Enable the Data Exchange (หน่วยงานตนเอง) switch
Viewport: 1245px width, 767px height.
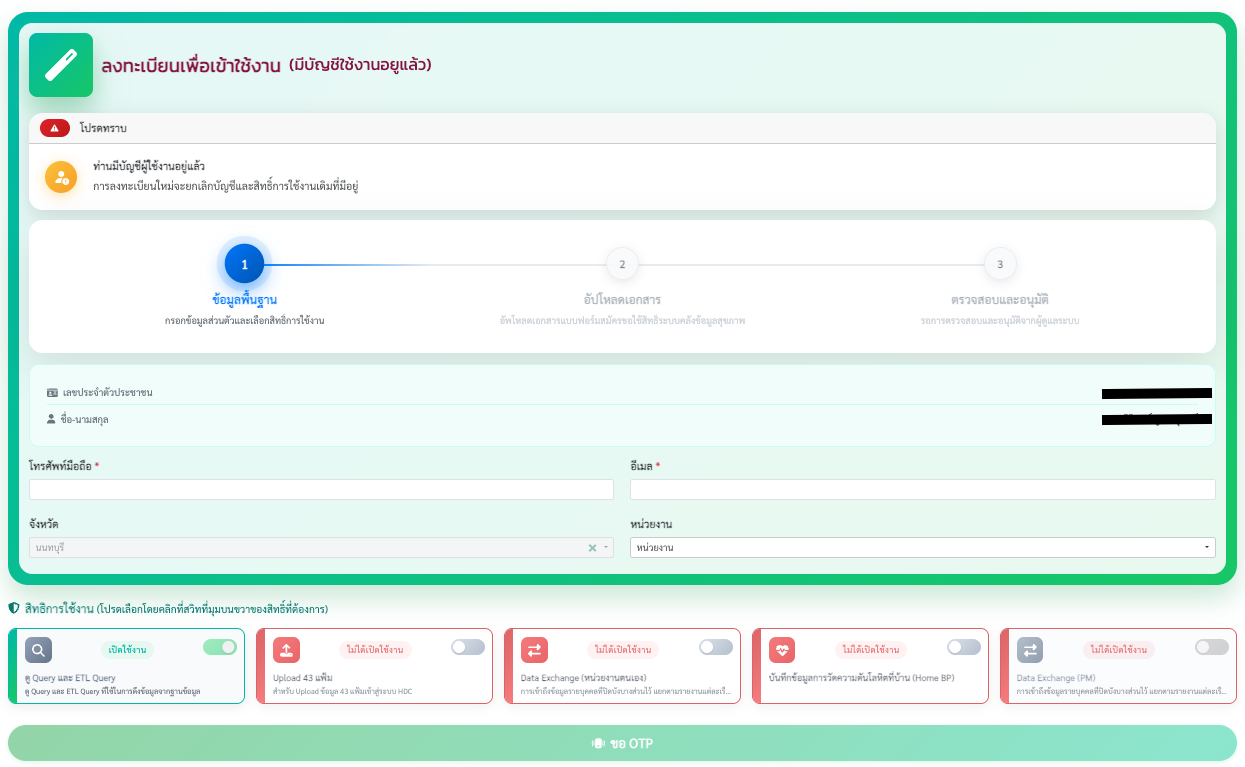coord(716,647)
